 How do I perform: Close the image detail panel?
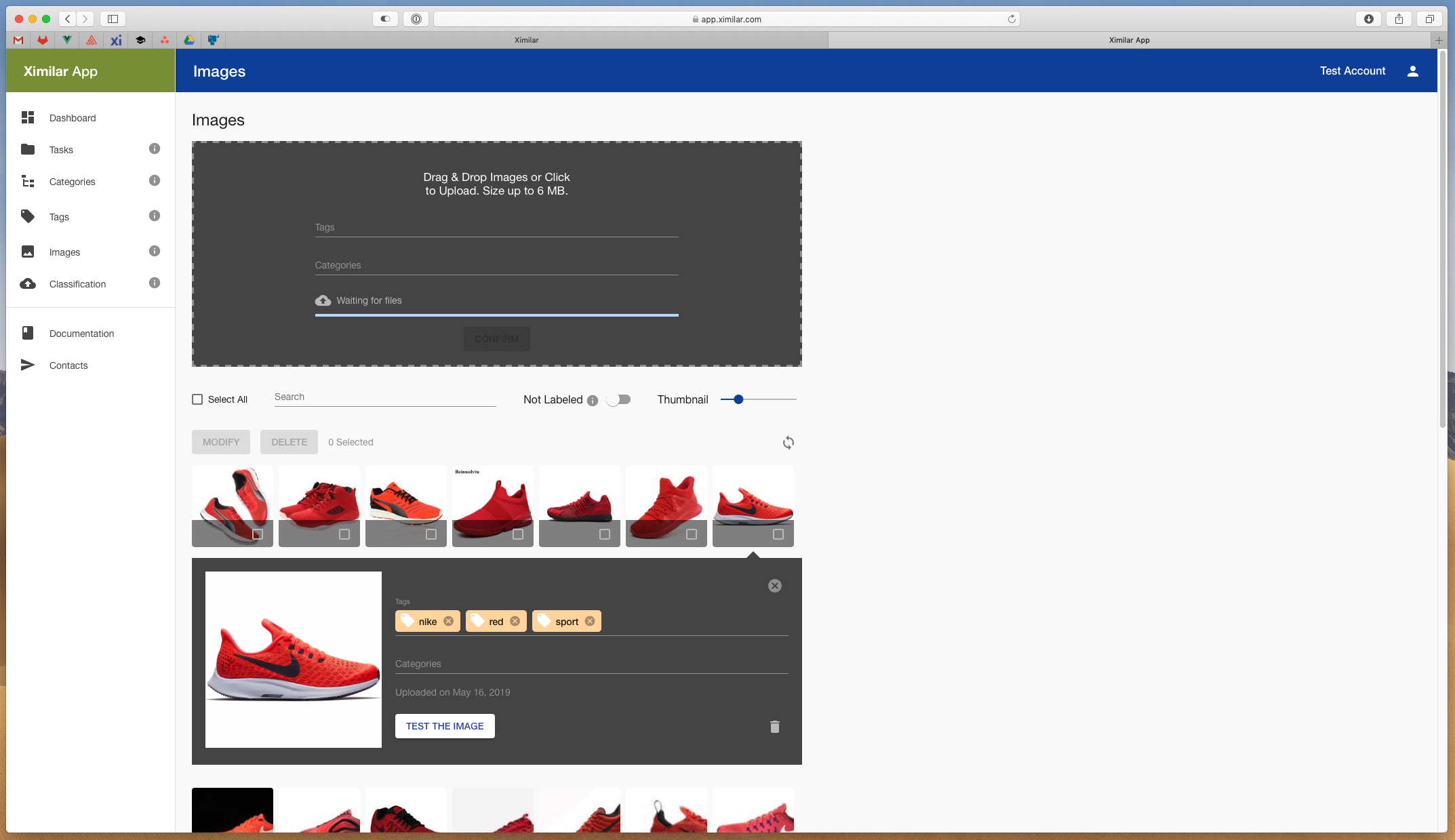774,586
